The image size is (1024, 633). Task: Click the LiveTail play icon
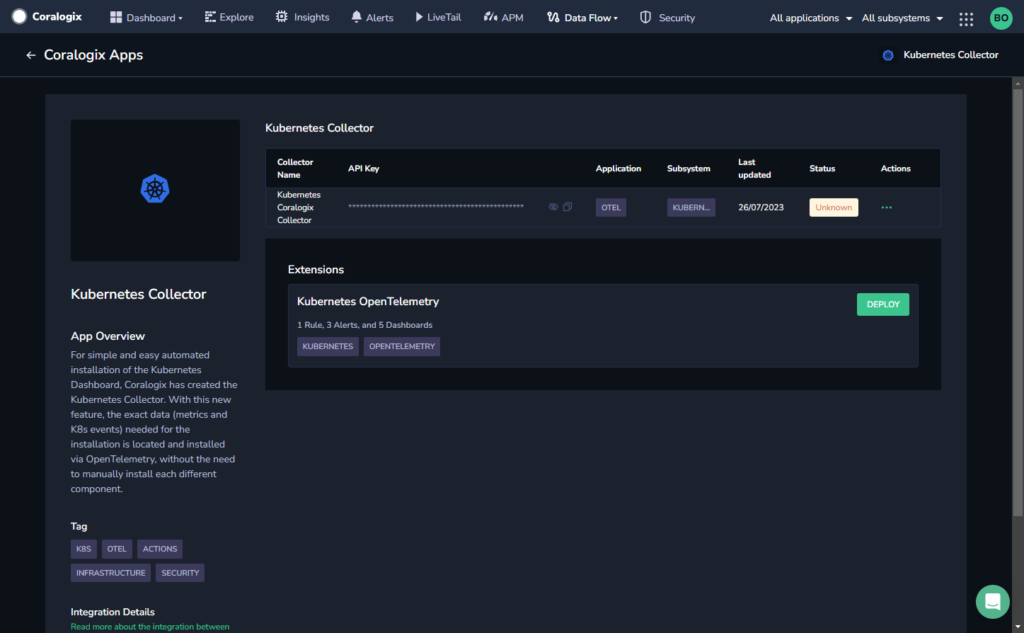coord(419,17)
